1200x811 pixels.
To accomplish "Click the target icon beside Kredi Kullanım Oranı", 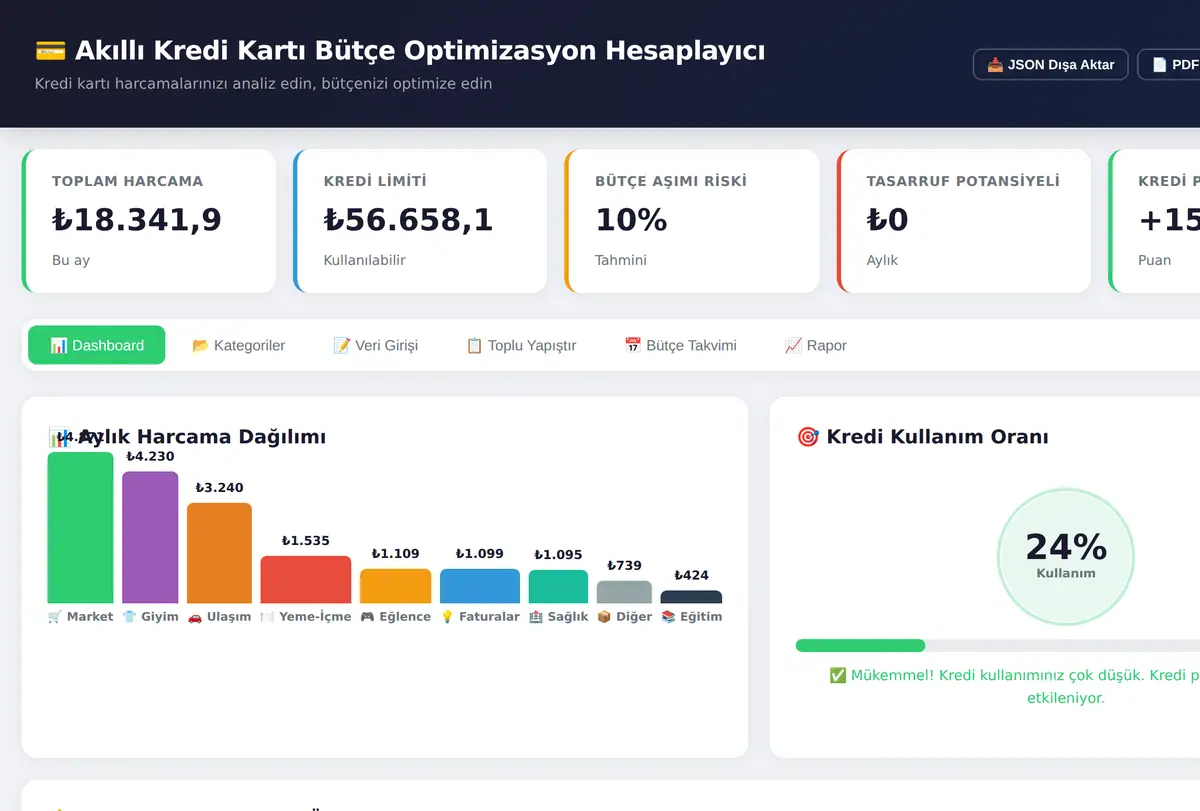I will coord(807,437).
